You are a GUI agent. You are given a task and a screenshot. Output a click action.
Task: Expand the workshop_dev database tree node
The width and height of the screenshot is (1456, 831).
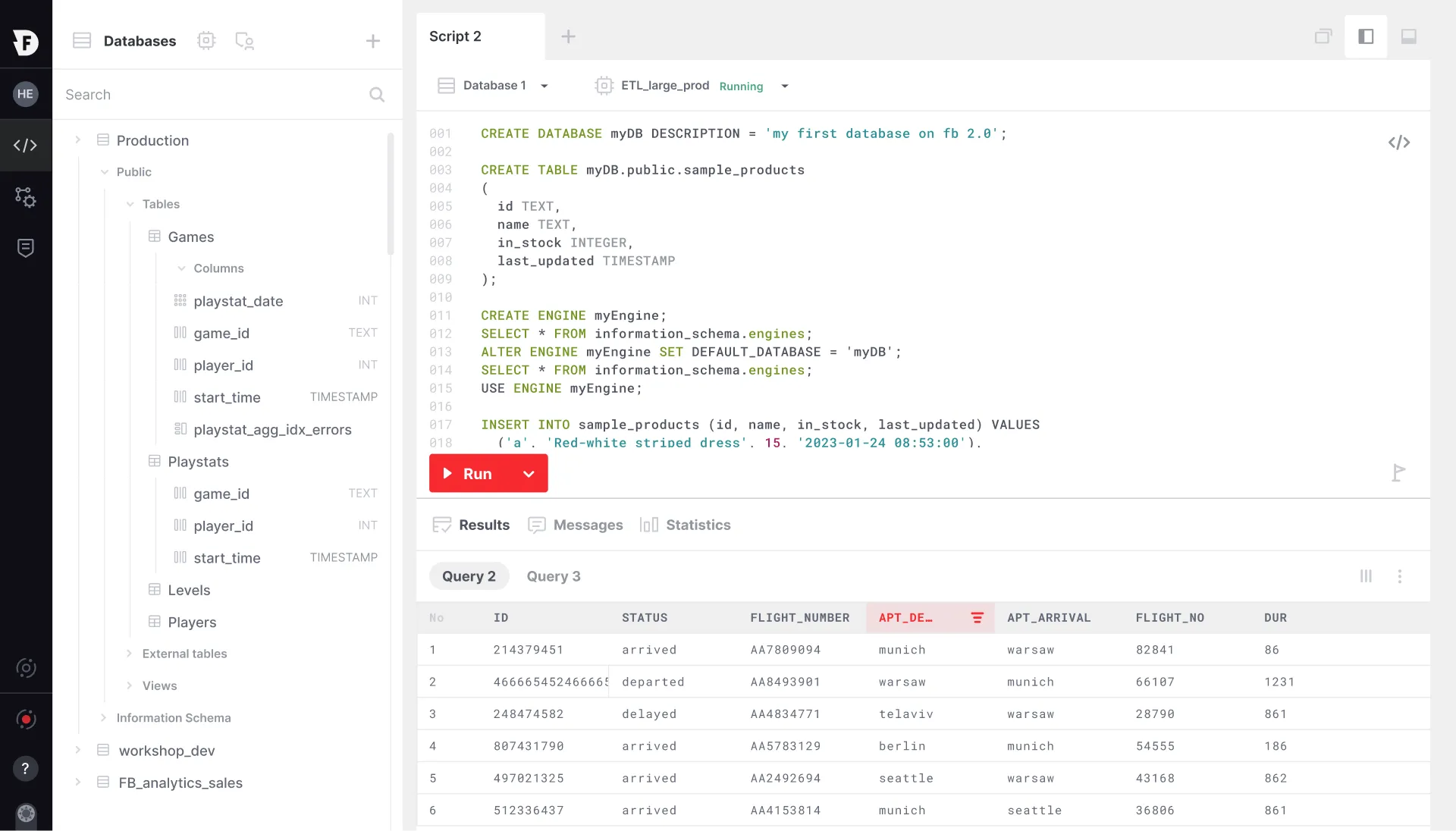click(x=77, y=750)
